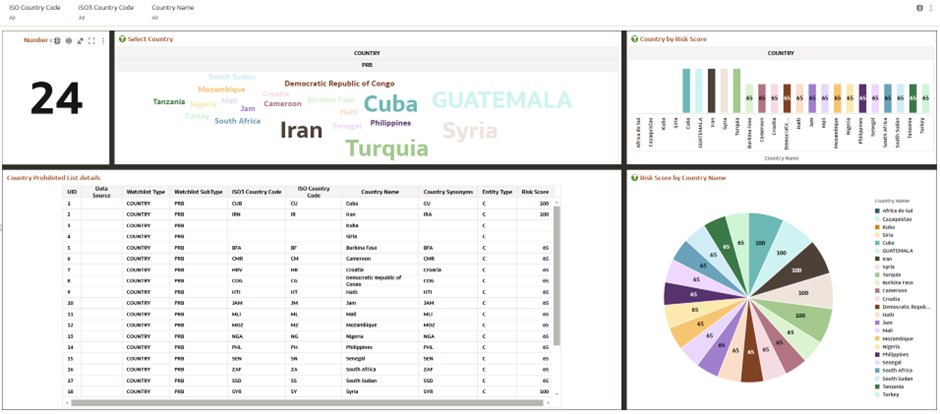Click the Senegal country name cell
Screen dimensions: 940x414
point(381,358)
